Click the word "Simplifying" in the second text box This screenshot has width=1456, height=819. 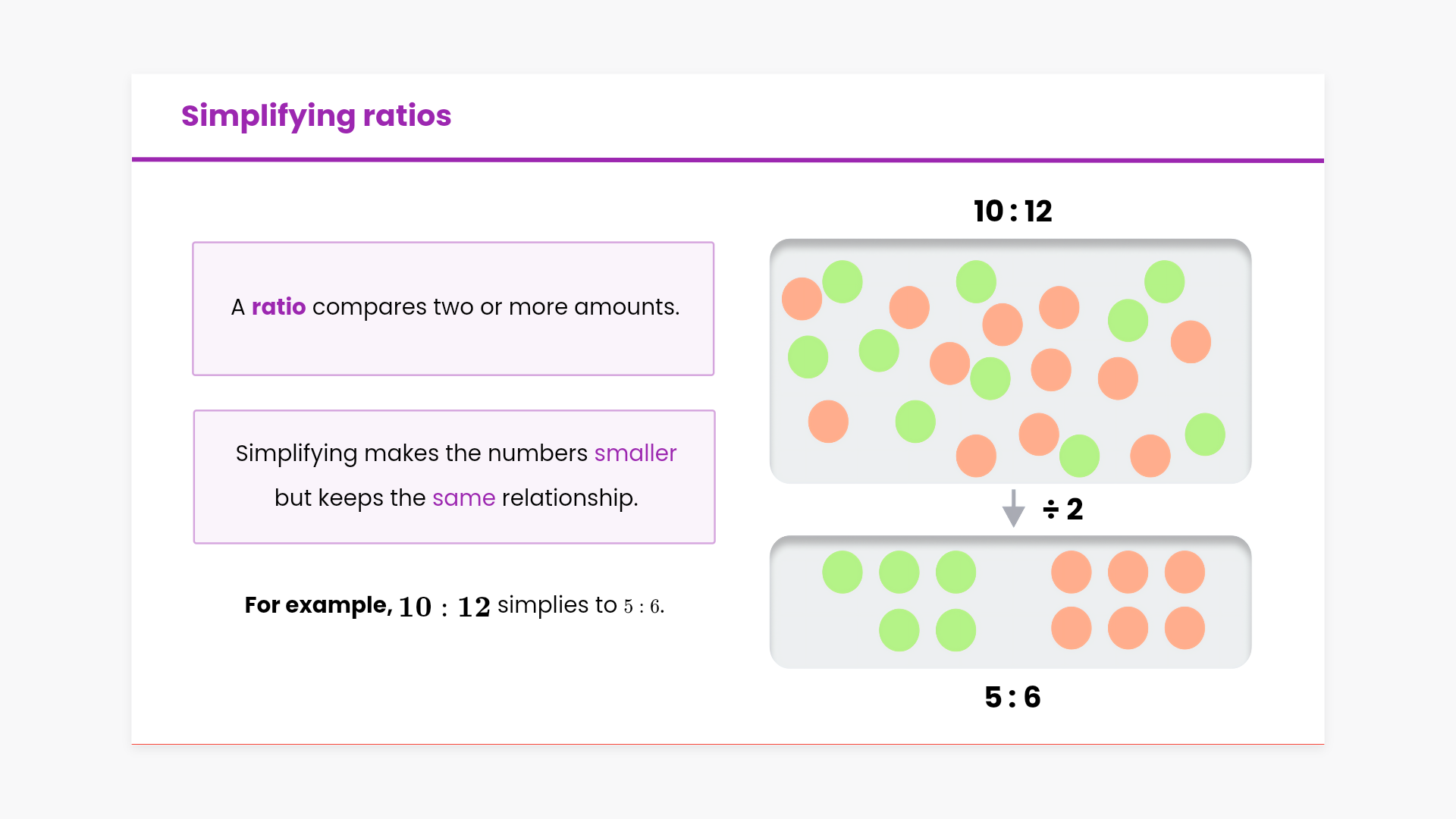[x=296, y=453]
